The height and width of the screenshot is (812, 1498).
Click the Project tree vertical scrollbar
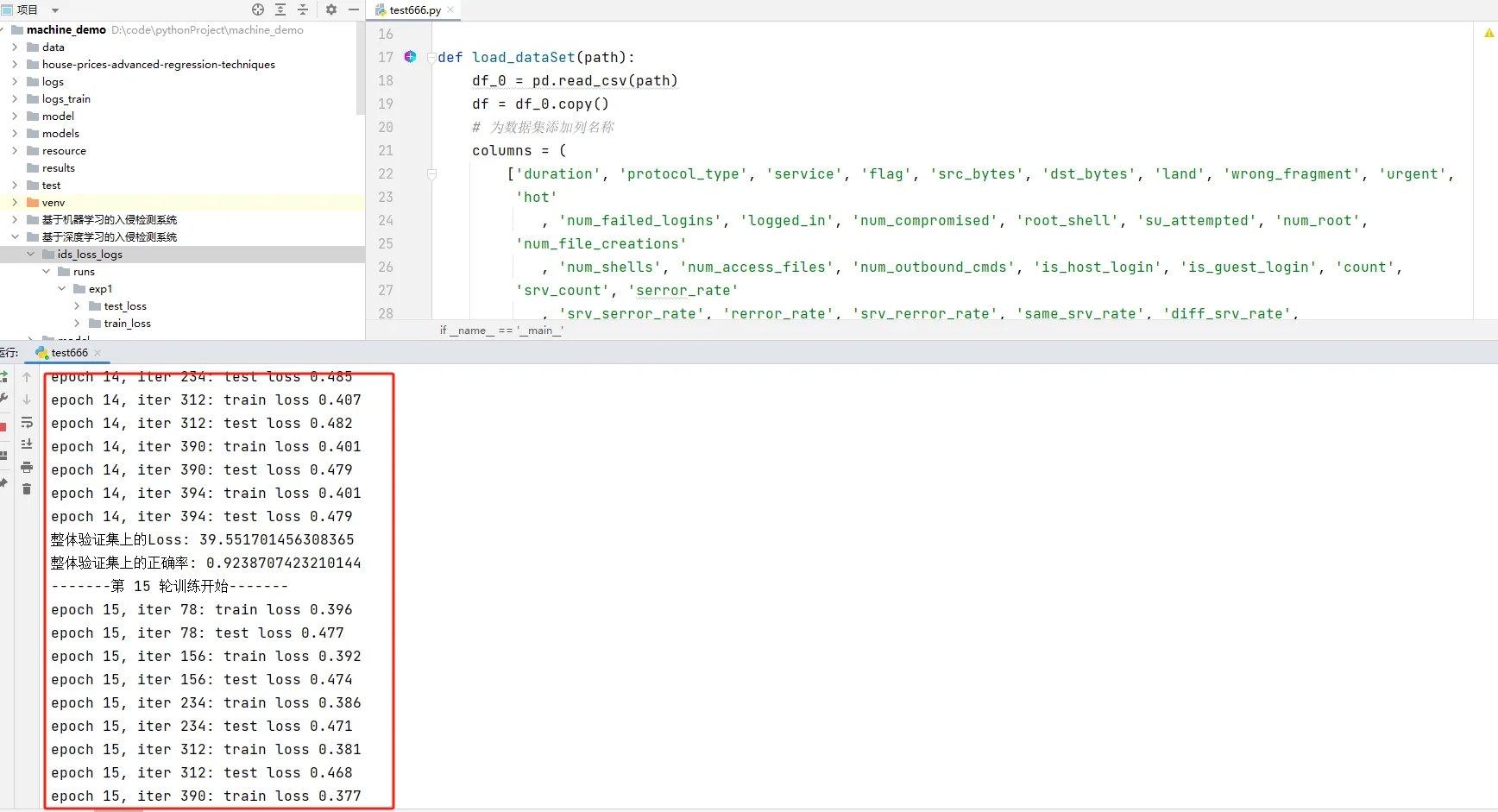coord(361,69)
